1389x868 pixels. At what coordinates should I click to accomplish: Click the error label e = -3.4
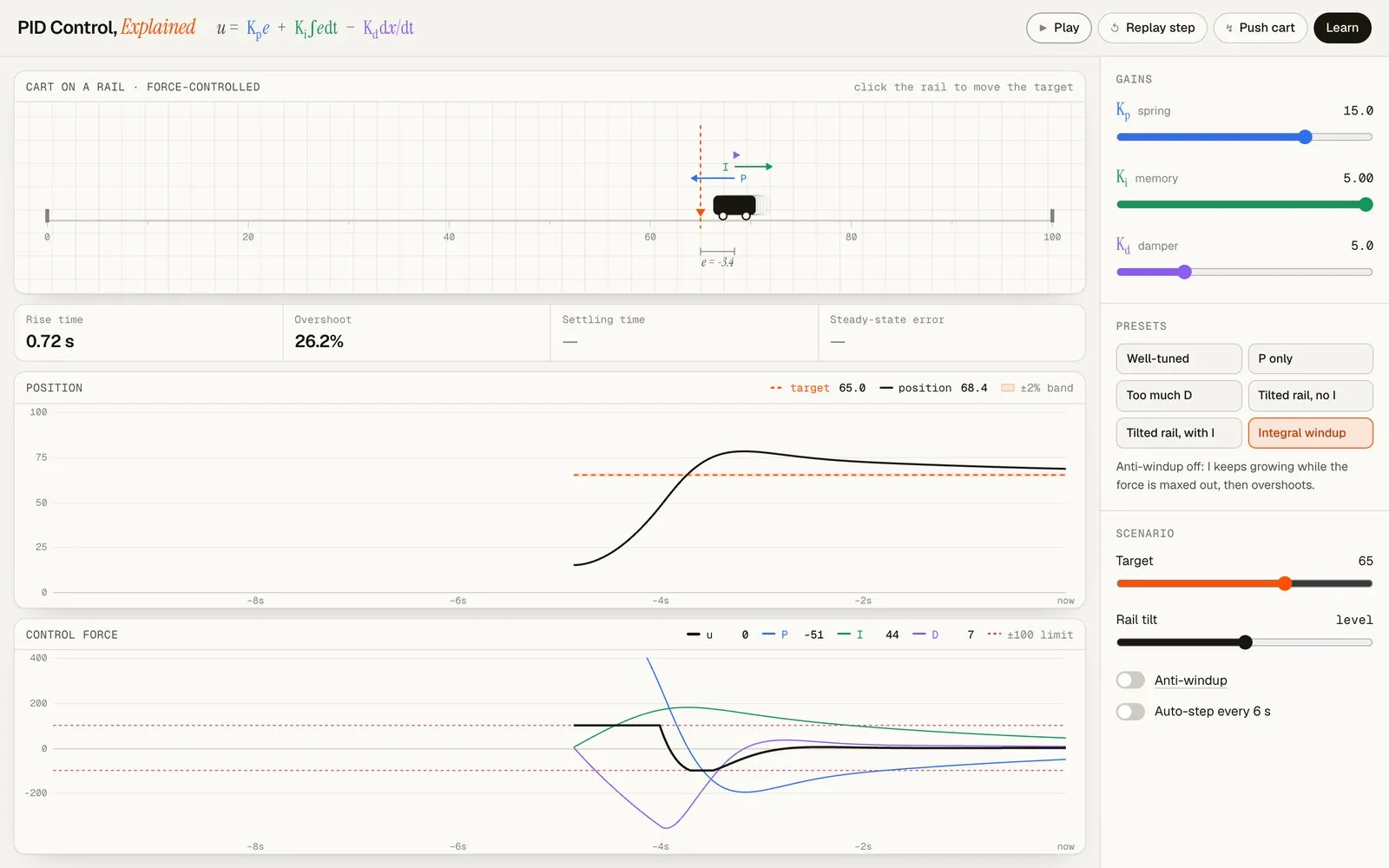point(717,262)
